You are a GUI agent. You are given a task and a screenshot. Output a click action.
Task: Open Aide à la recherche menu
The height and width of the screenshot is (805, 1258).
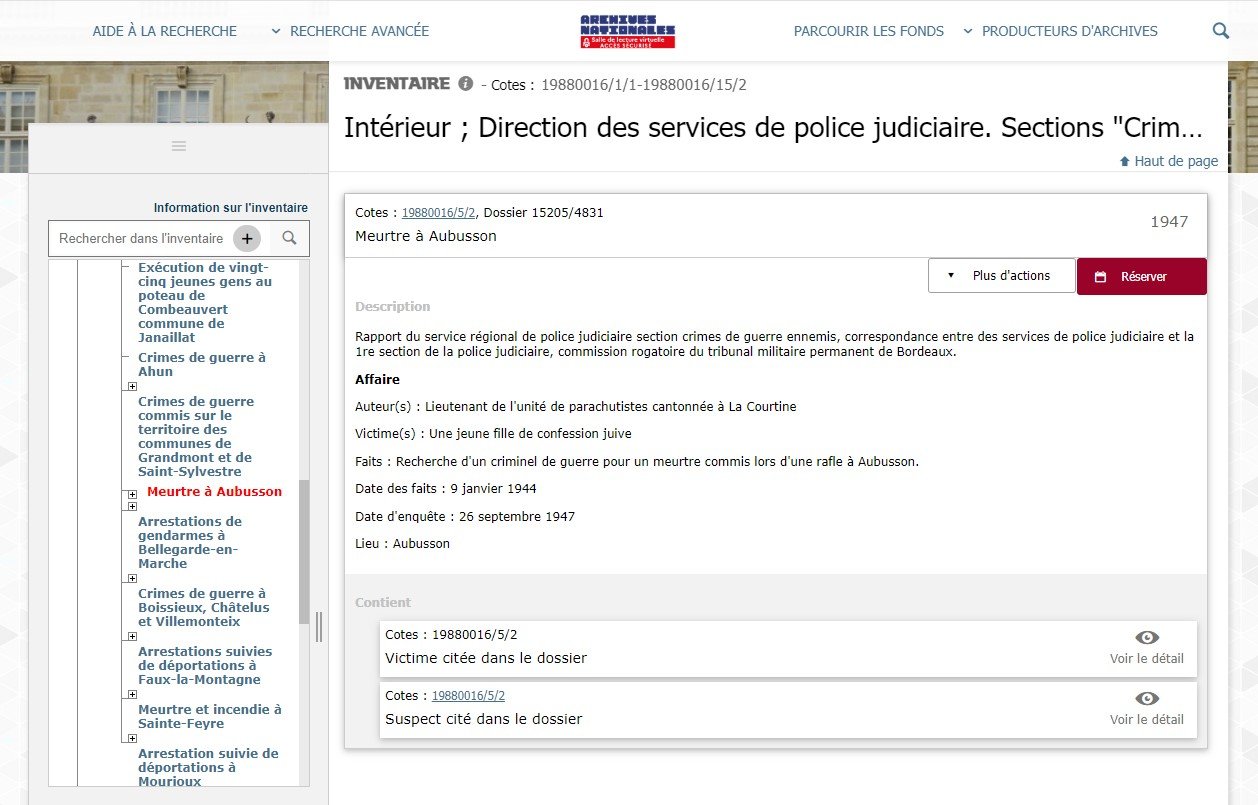[164, 31]
